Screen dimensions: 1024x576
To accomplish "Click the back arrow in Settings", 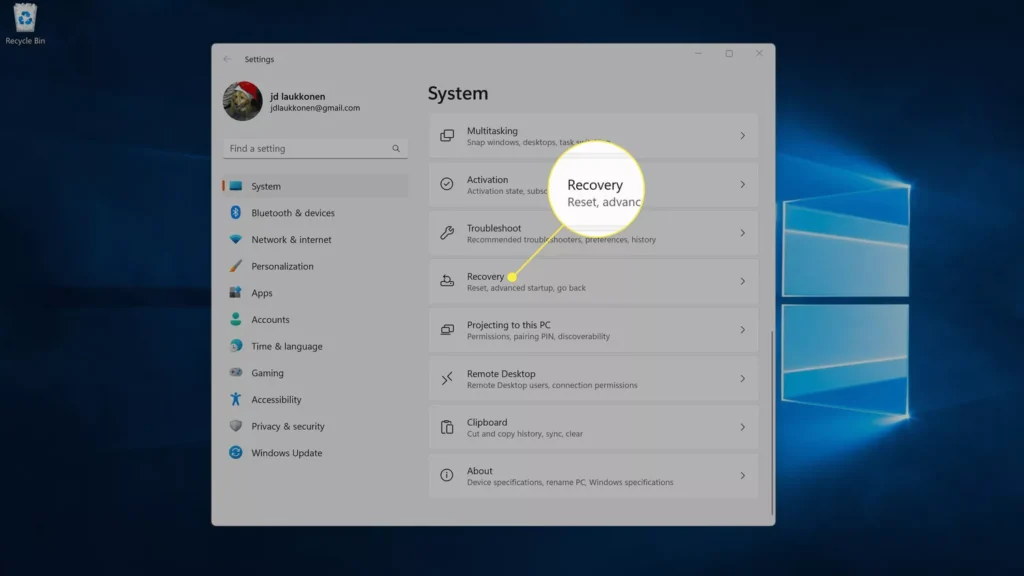I will click(x=227, y=59).
